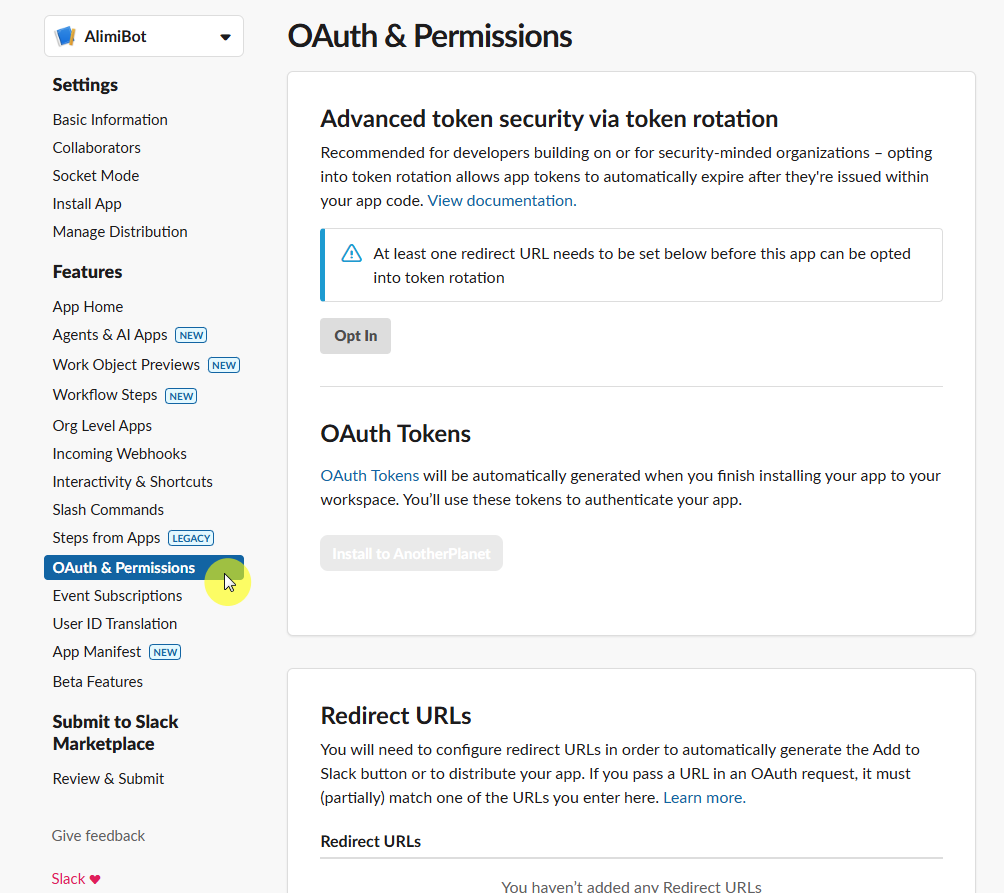The height and width of the screenshot is (893, 1004).
Task: Open Interactivity & Shortcuts settings
Action: point(133,482)
